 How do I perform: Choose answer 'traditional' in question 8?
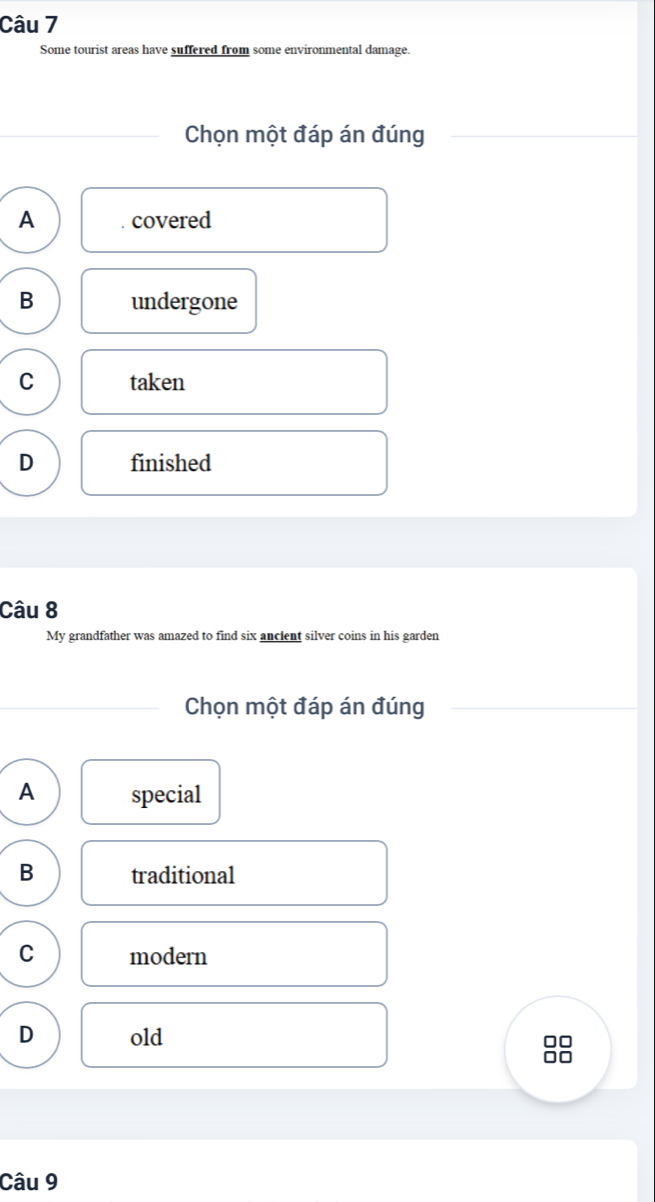pos(234,873)
